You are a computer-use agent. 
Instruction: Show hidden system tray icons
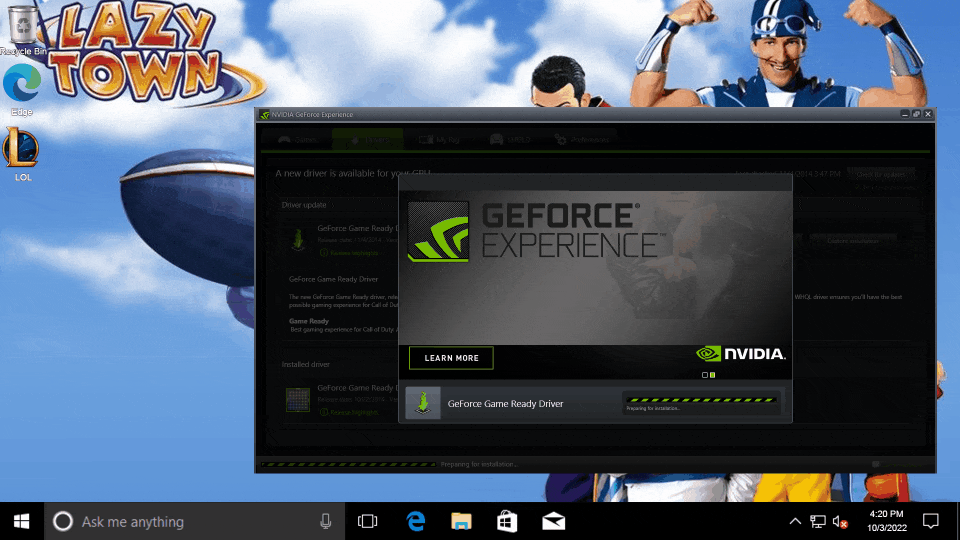click(795, 521)
